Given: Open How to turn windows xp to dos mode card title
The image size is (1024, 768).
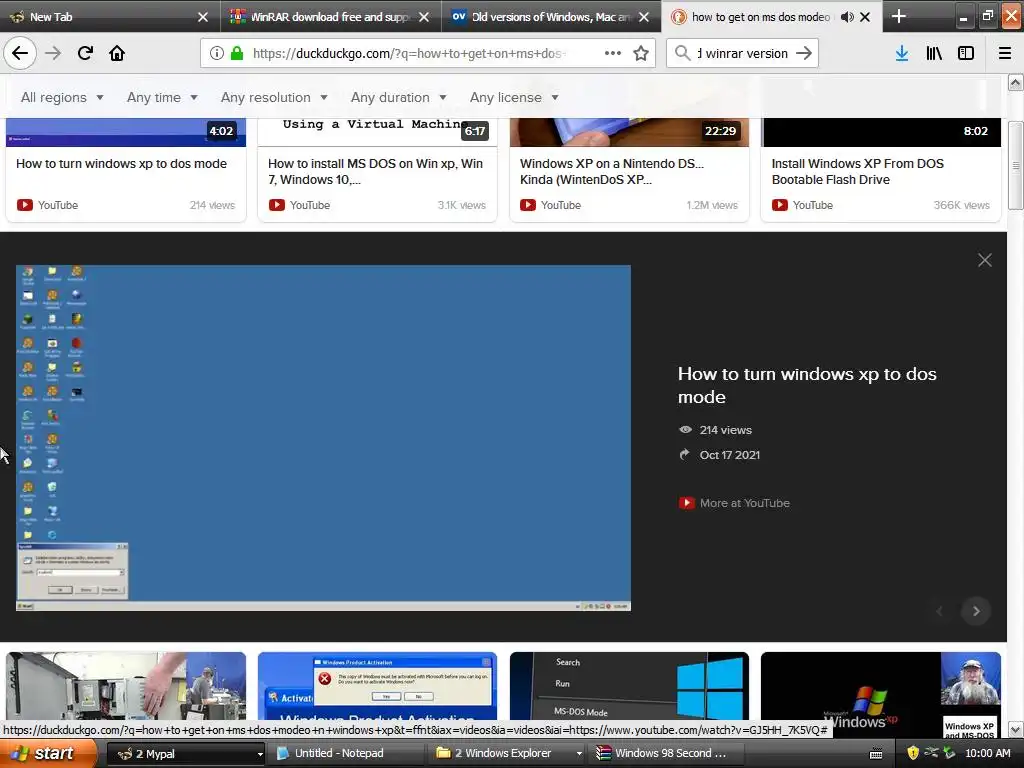Looking at the screenshot, I should point(121,163).
